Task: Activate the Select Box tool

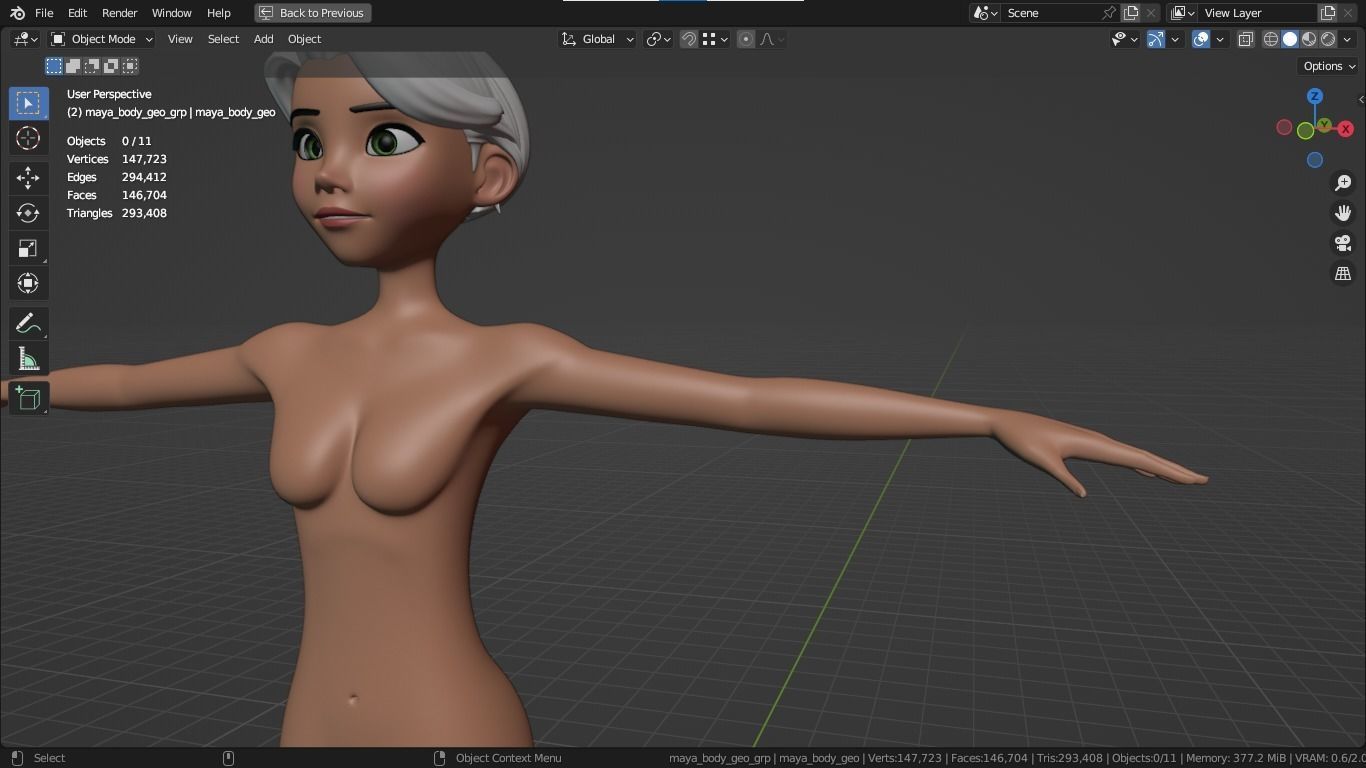Action: coord(28,103)
